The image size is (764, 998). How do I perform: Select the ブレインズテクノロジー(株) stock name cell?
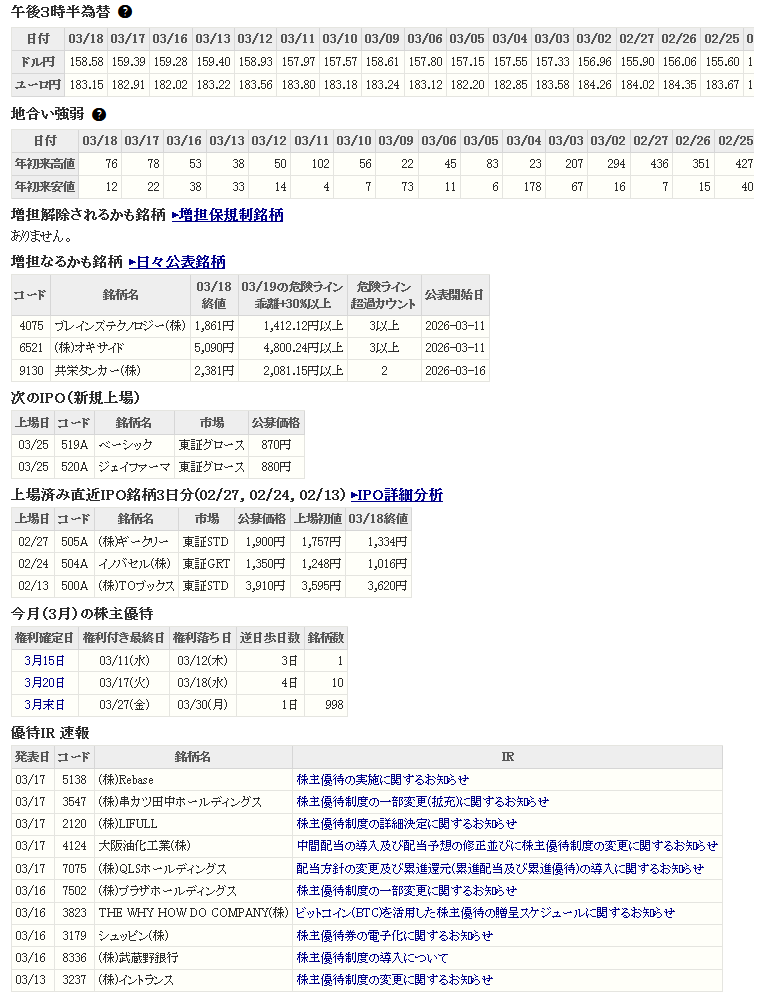point(120,325)
